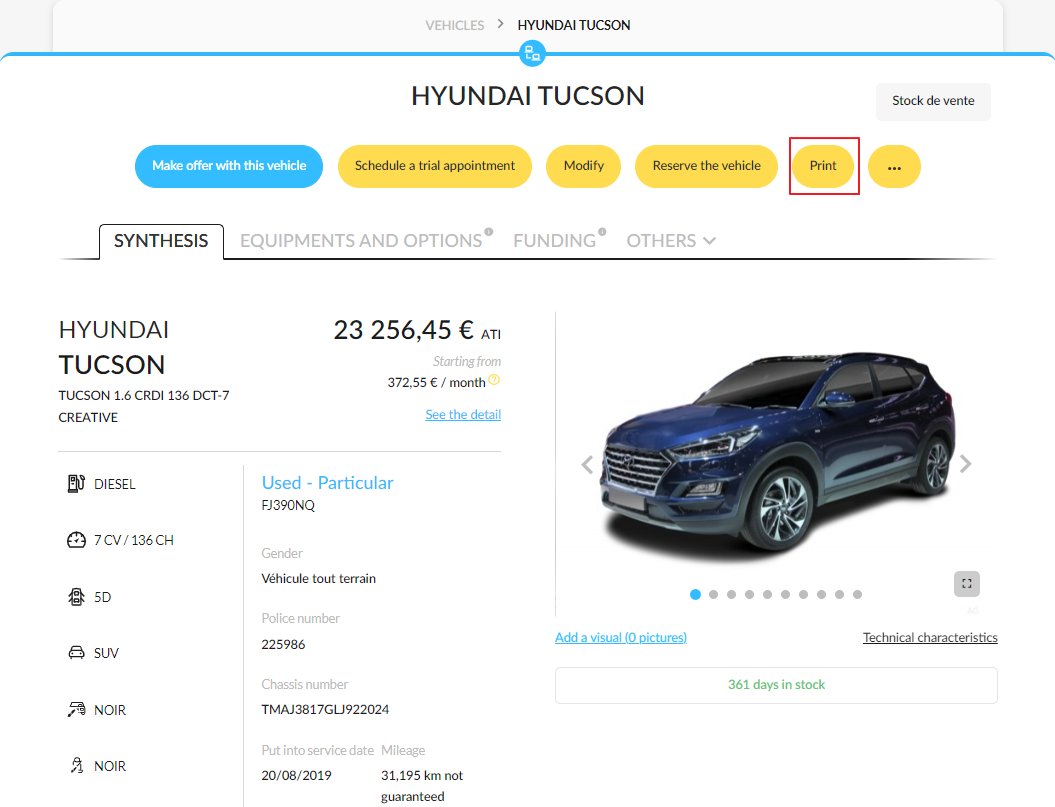Click the SUV body type icon

tap(77, 652)
